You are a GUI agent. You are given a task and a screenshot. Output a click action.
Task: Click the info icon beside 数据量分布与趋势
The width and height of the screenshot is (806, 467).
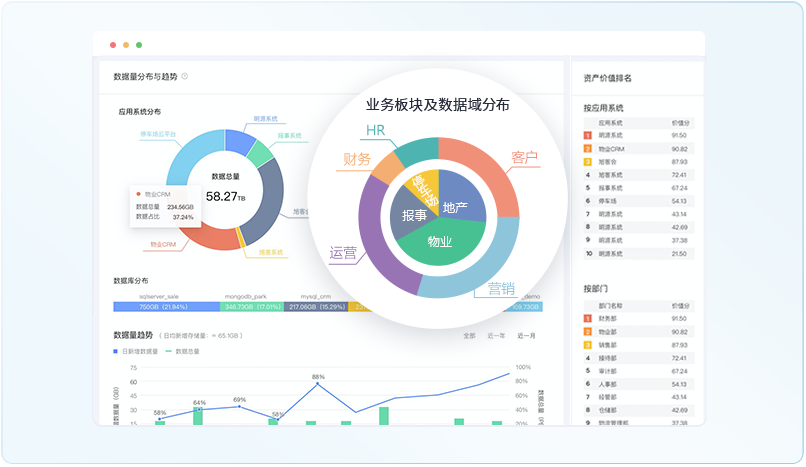click(185, 76)
